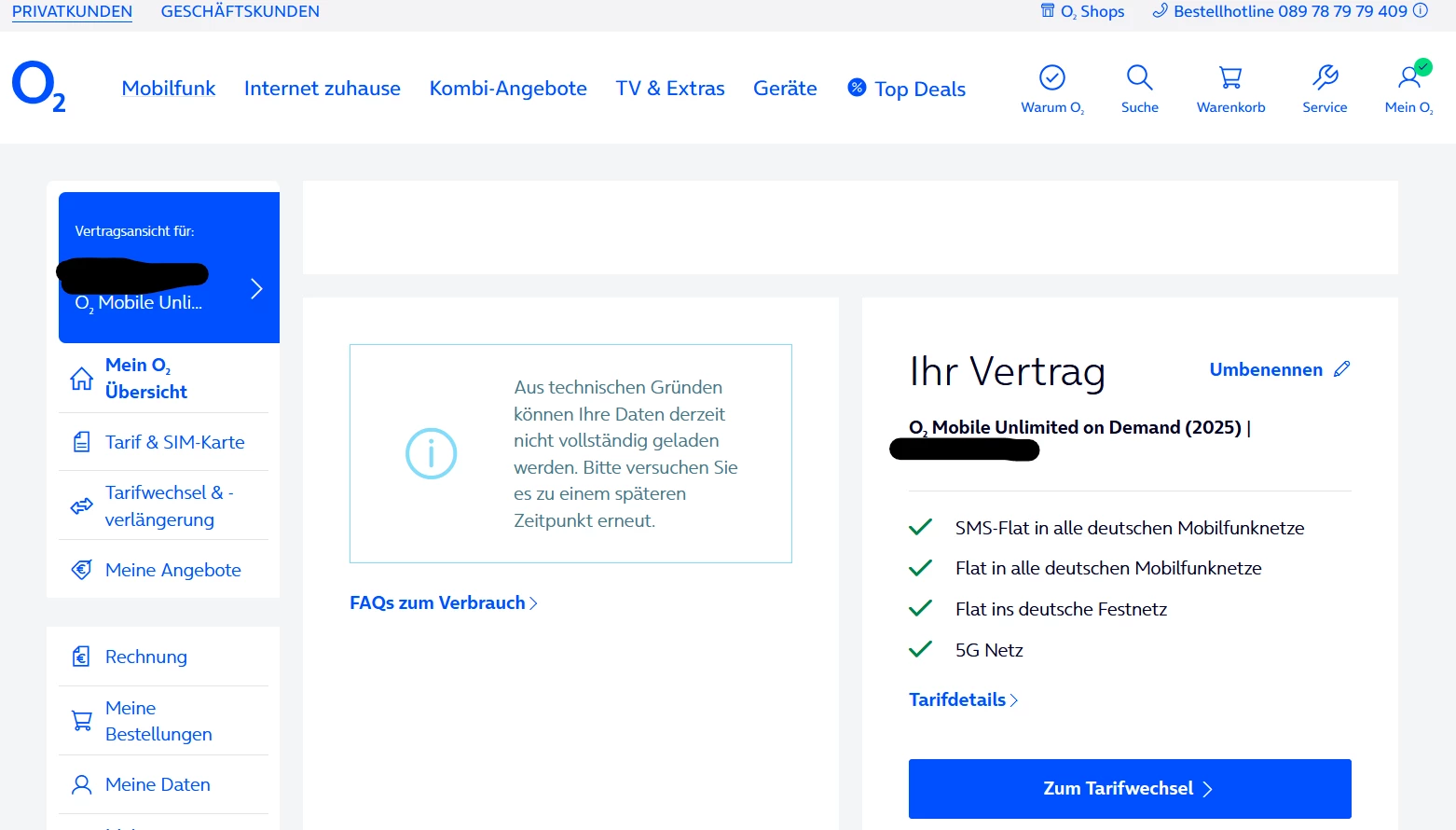
Task: Open Tarif & SIM-Karte in the sidebar
Action: [175, 442]
